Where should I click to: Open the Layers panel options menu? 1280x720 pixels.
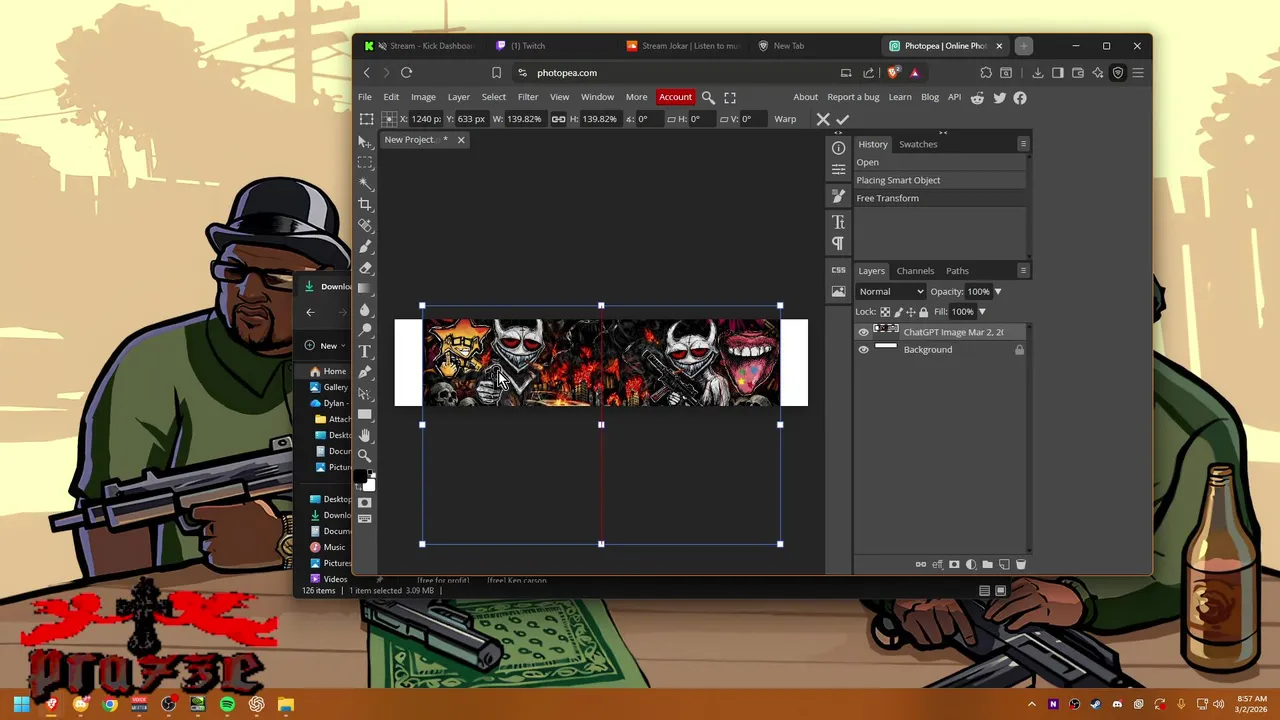click(1023, 270)
